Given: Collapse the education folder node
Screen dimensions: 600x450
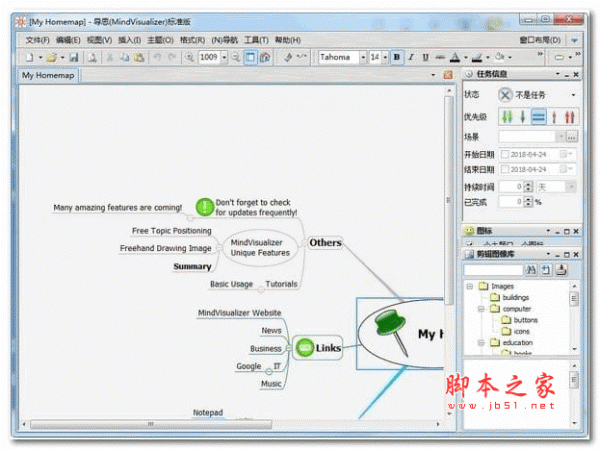Looking at the screenshot, I should (481, 342).
